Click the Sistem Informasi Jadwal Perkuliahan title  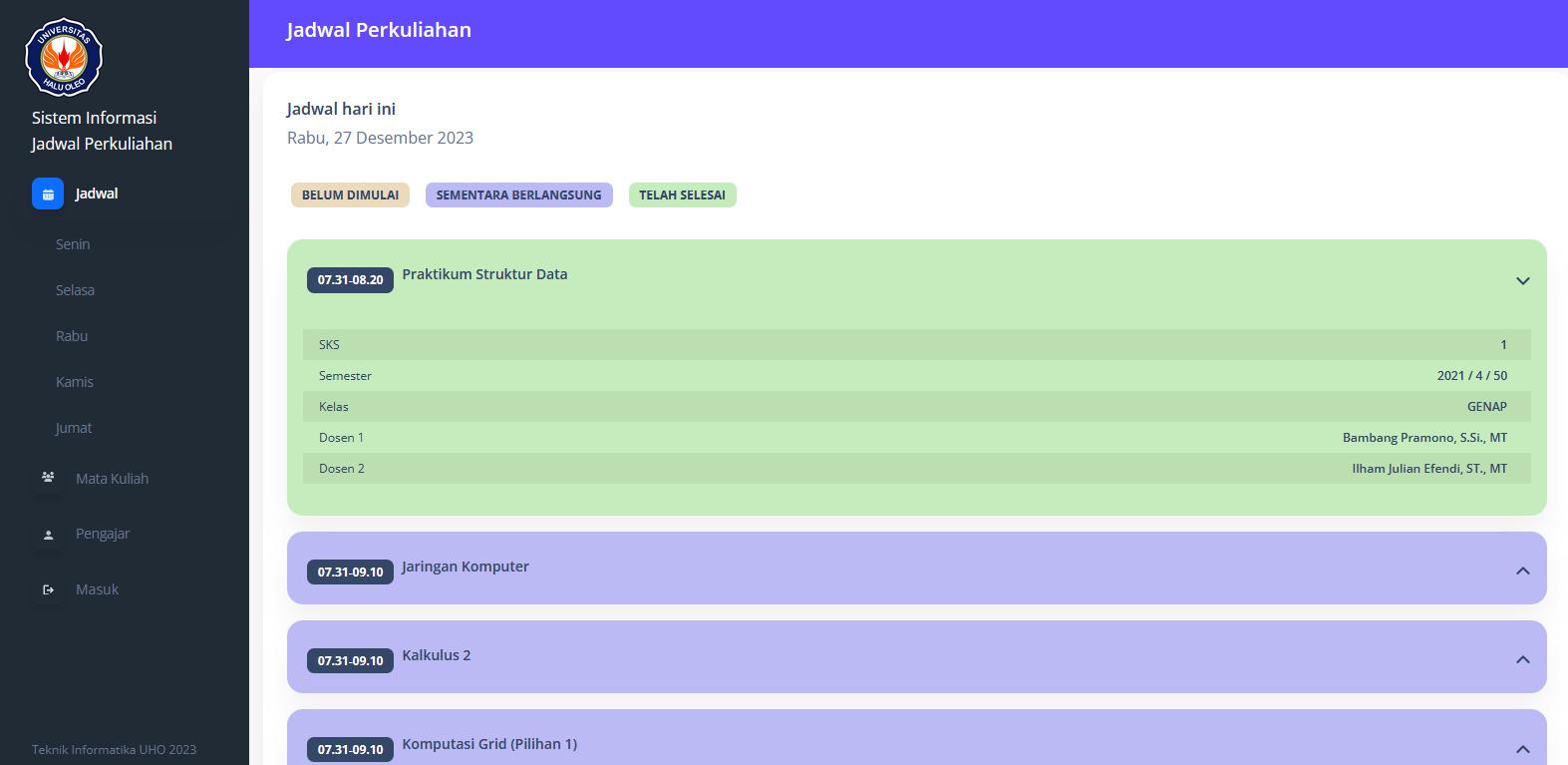pos(102,131)
